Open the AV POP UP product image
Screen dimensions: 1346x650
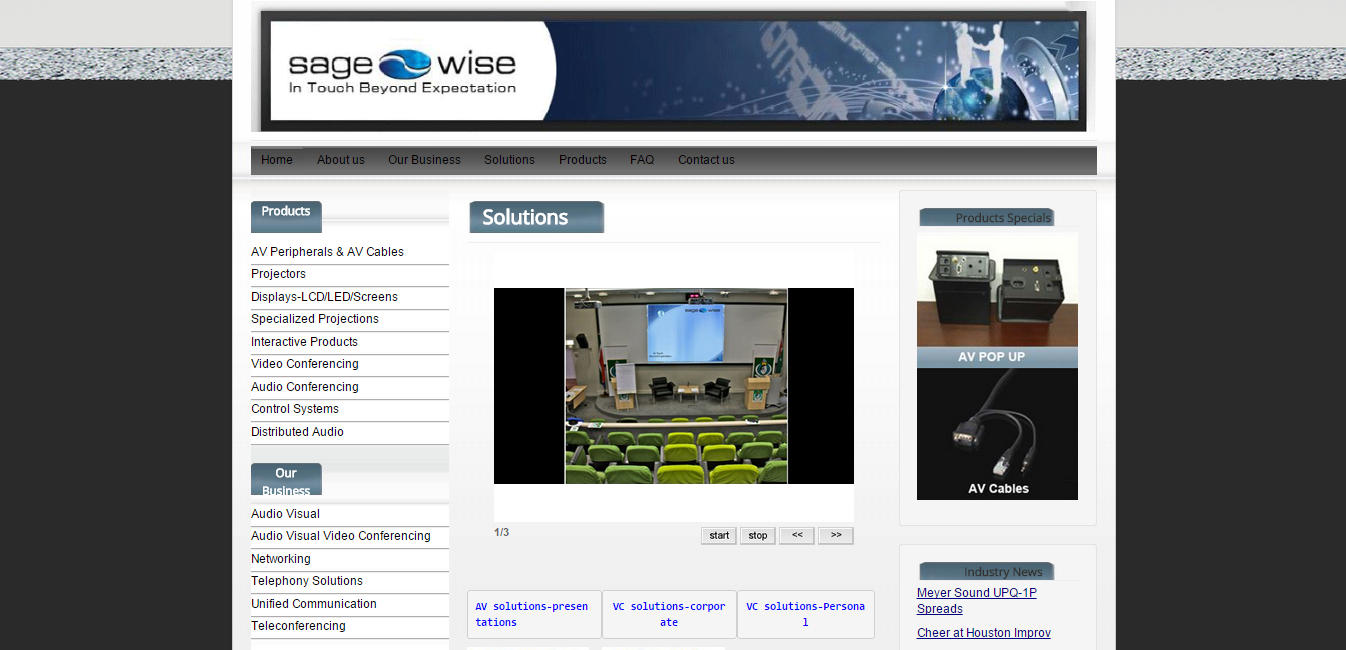coord(997,300)
